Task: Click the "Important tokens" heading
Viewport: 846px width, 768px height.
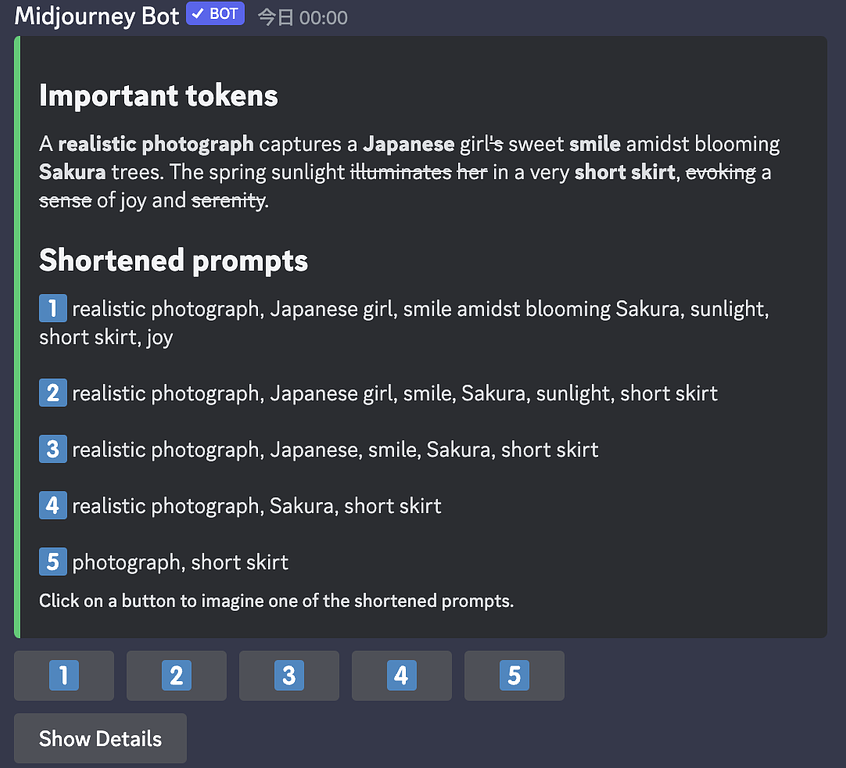Action: coord(158,95)
